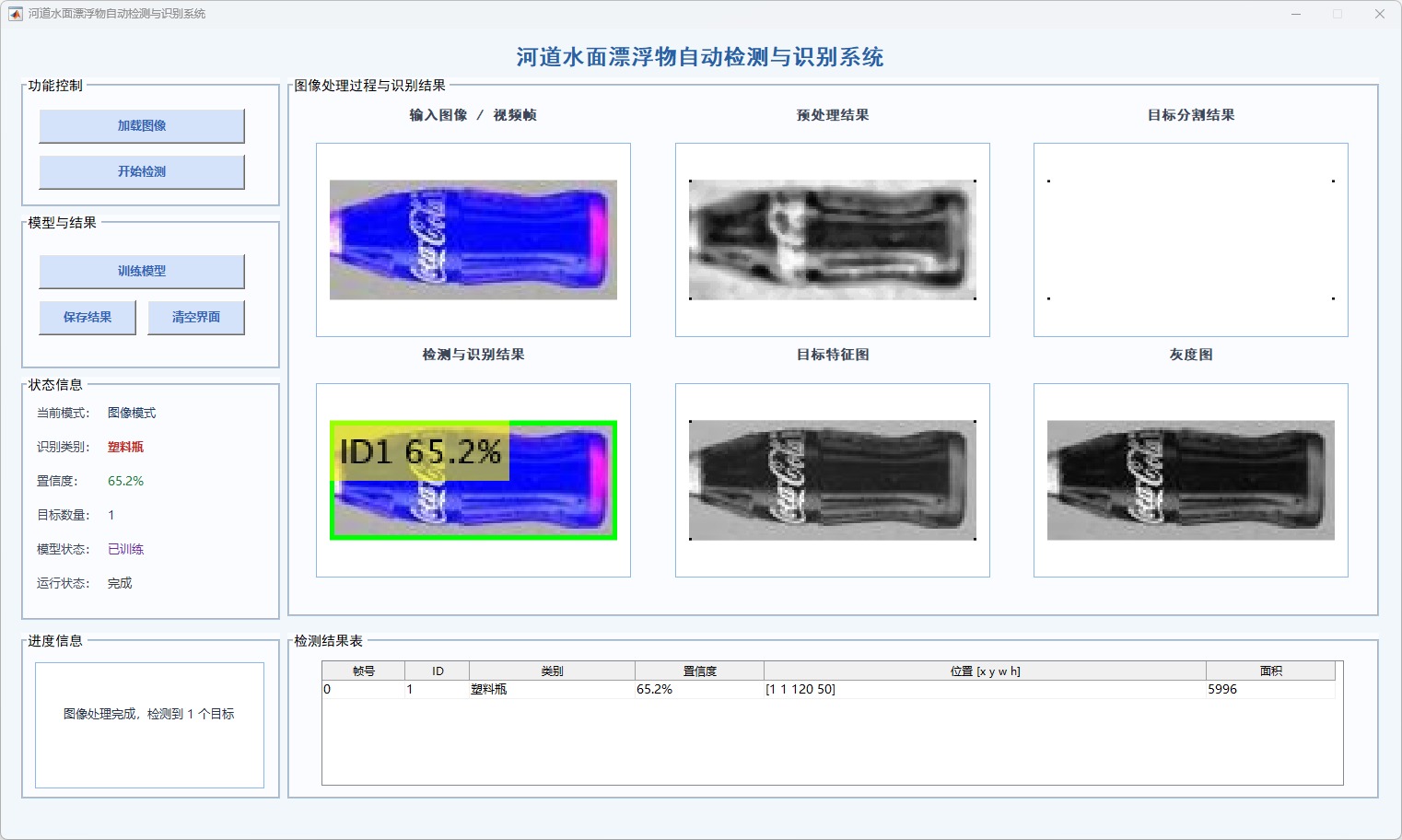Select the 面积 column header
This screenshot has width=1402, height=840.
pos(1270,671)
